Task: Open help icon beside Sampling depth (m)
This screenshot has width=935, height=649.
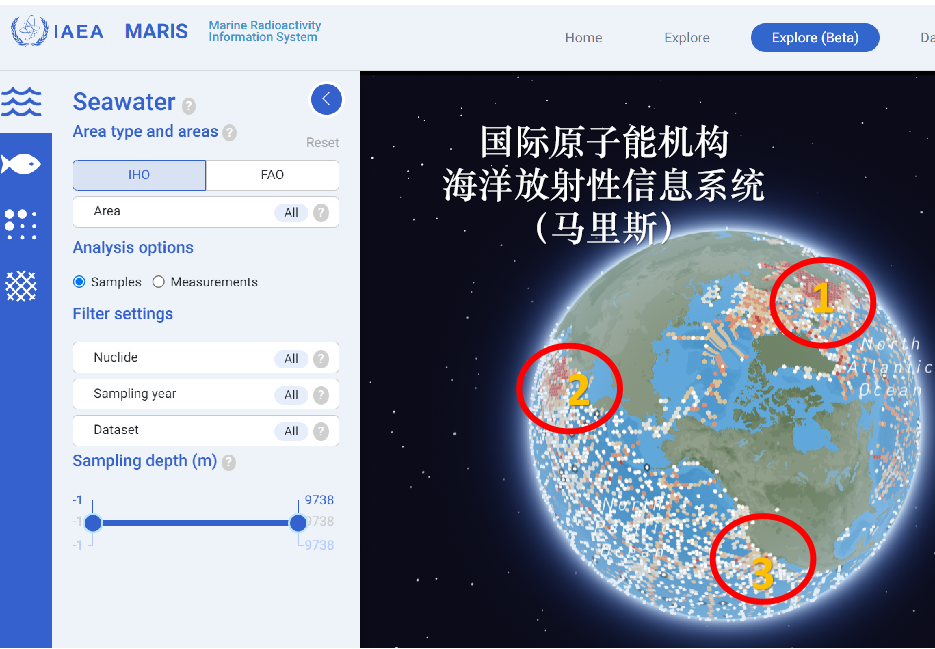Action: (229, 462)
